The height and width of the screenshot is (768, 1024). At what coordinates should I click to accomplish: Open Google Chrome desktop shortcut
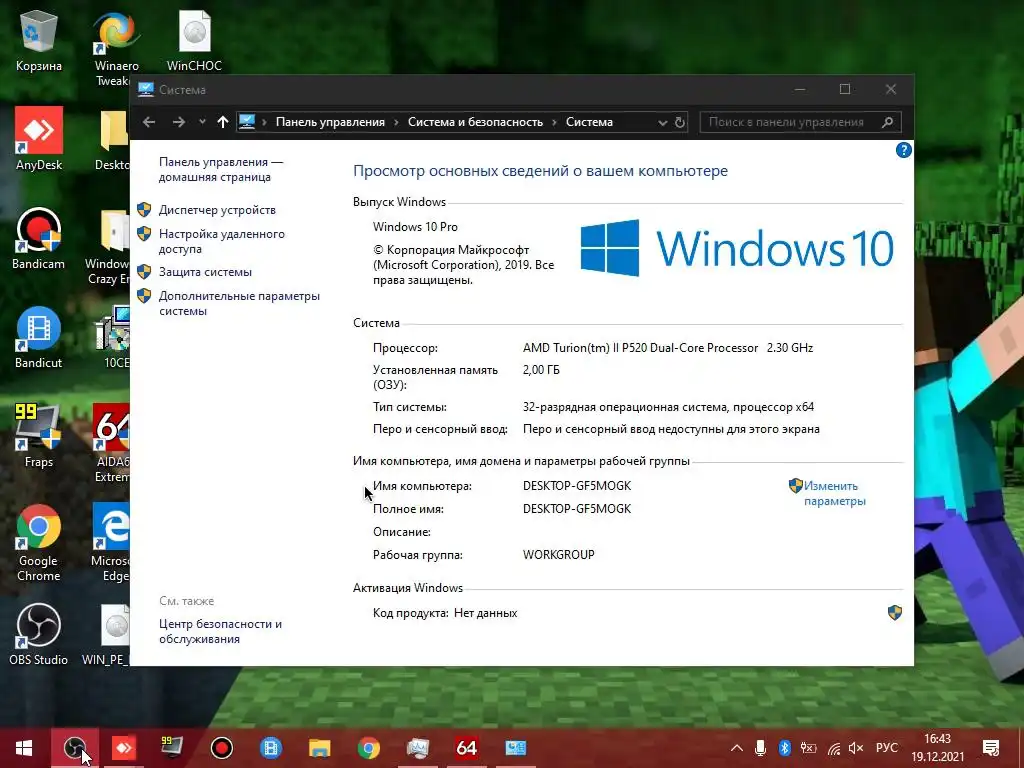[39, 542]
